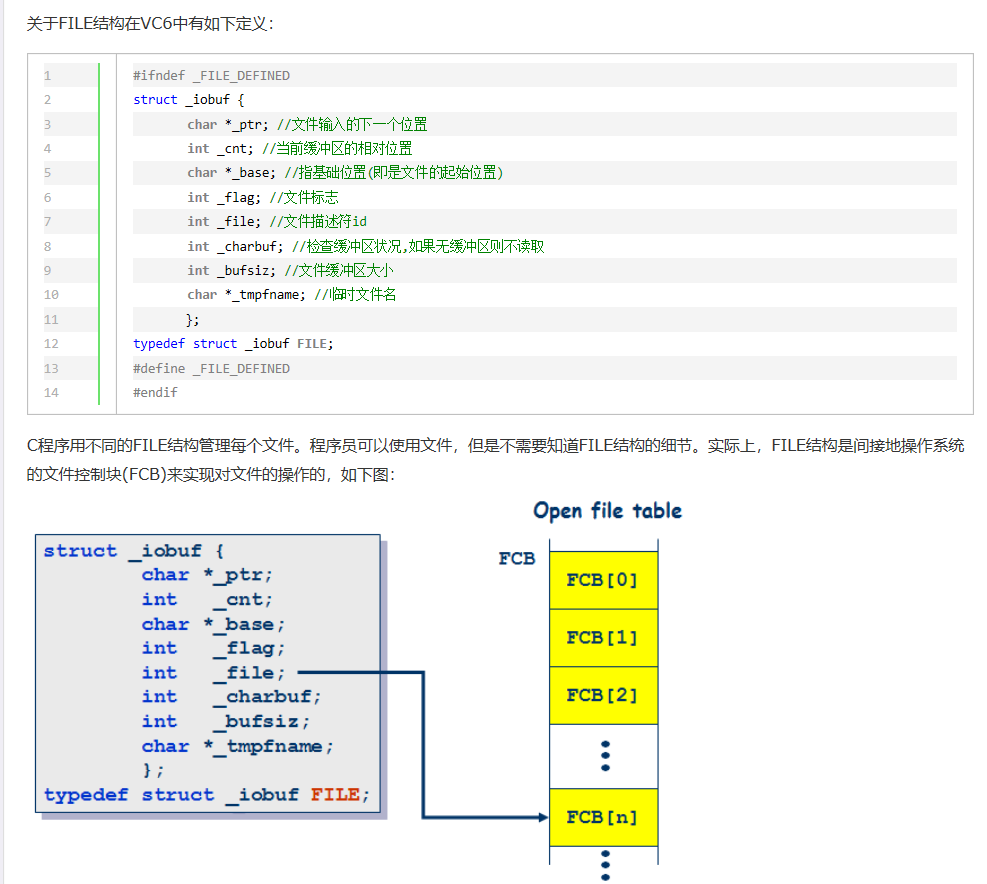Click the "Open file table" diagram title
987x884 pixels.
pyautogui.click(x=607, y=511)
